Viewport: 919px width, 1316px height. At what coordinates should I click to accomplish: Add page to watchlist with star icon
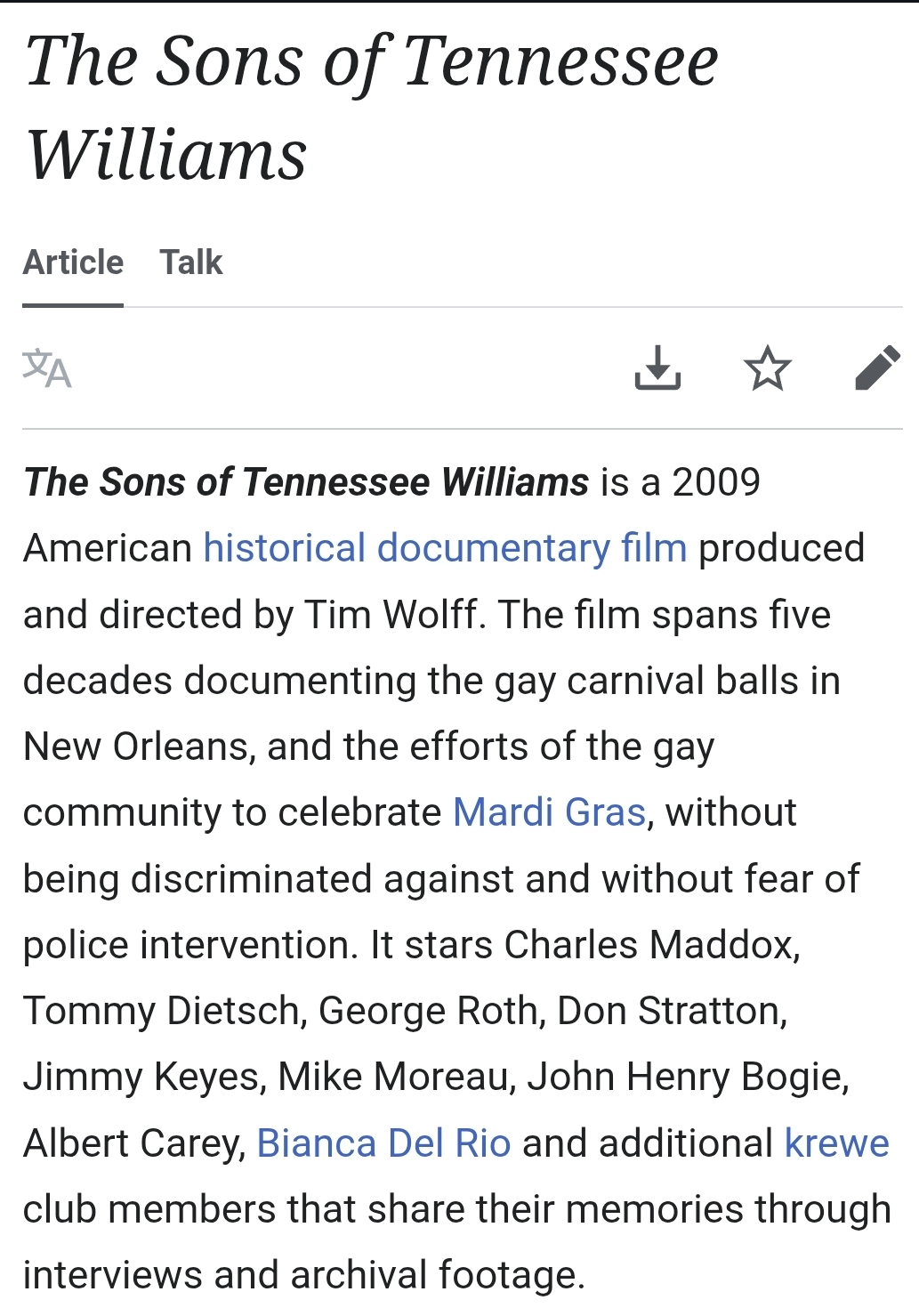tap(767, 368)
